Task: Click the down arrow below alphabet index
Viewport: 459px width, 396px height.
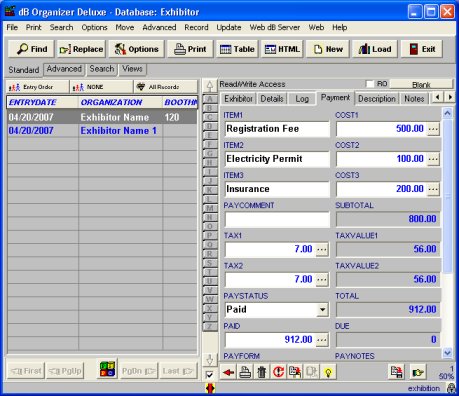Action: (x=210, y=360)
